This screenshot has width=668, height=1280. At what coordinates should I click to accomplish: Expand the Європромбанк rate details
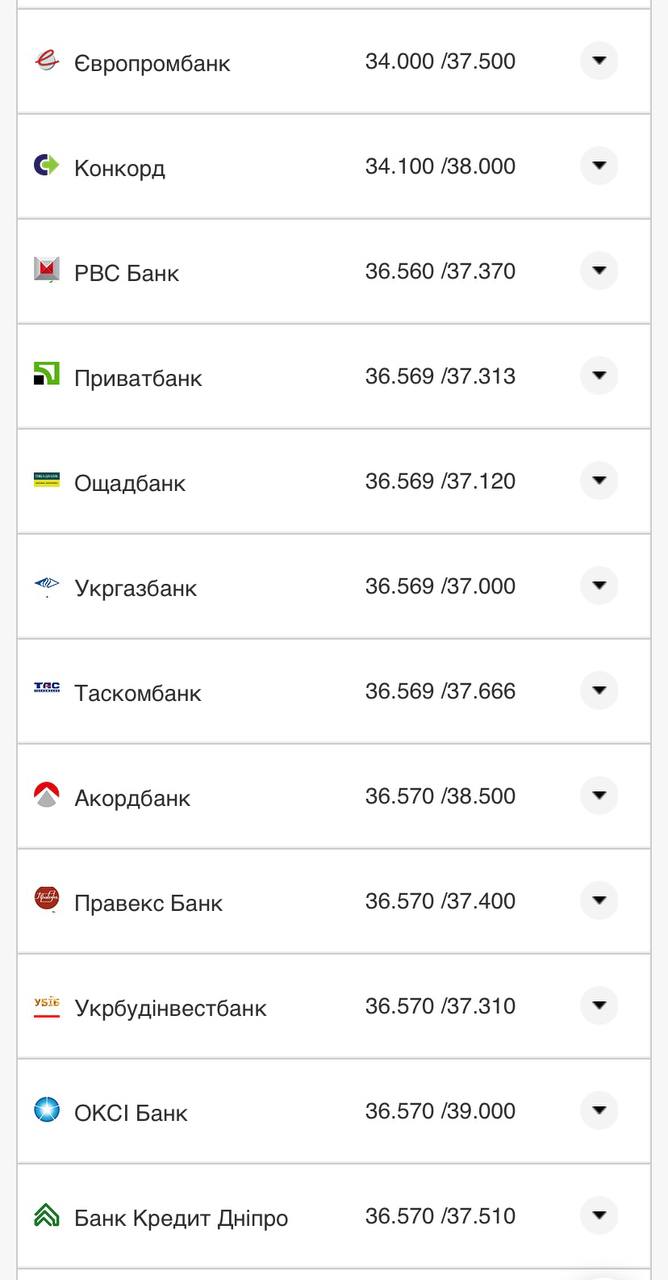599,61
